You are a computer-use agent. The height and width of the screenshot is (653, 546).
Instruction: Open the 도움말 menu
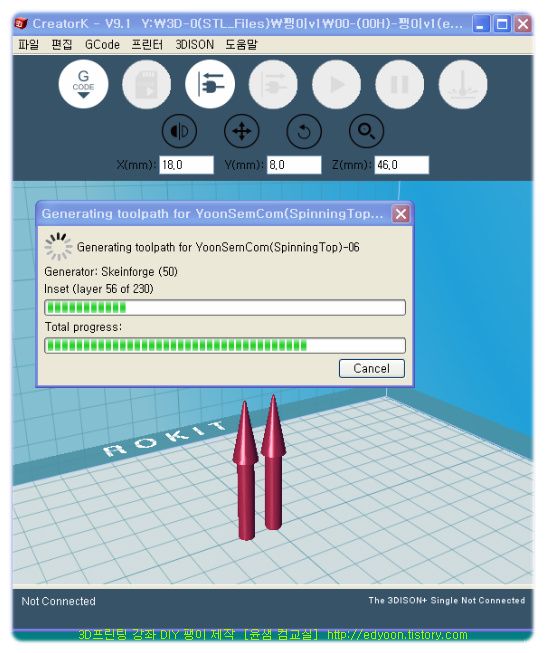point(241,45)
